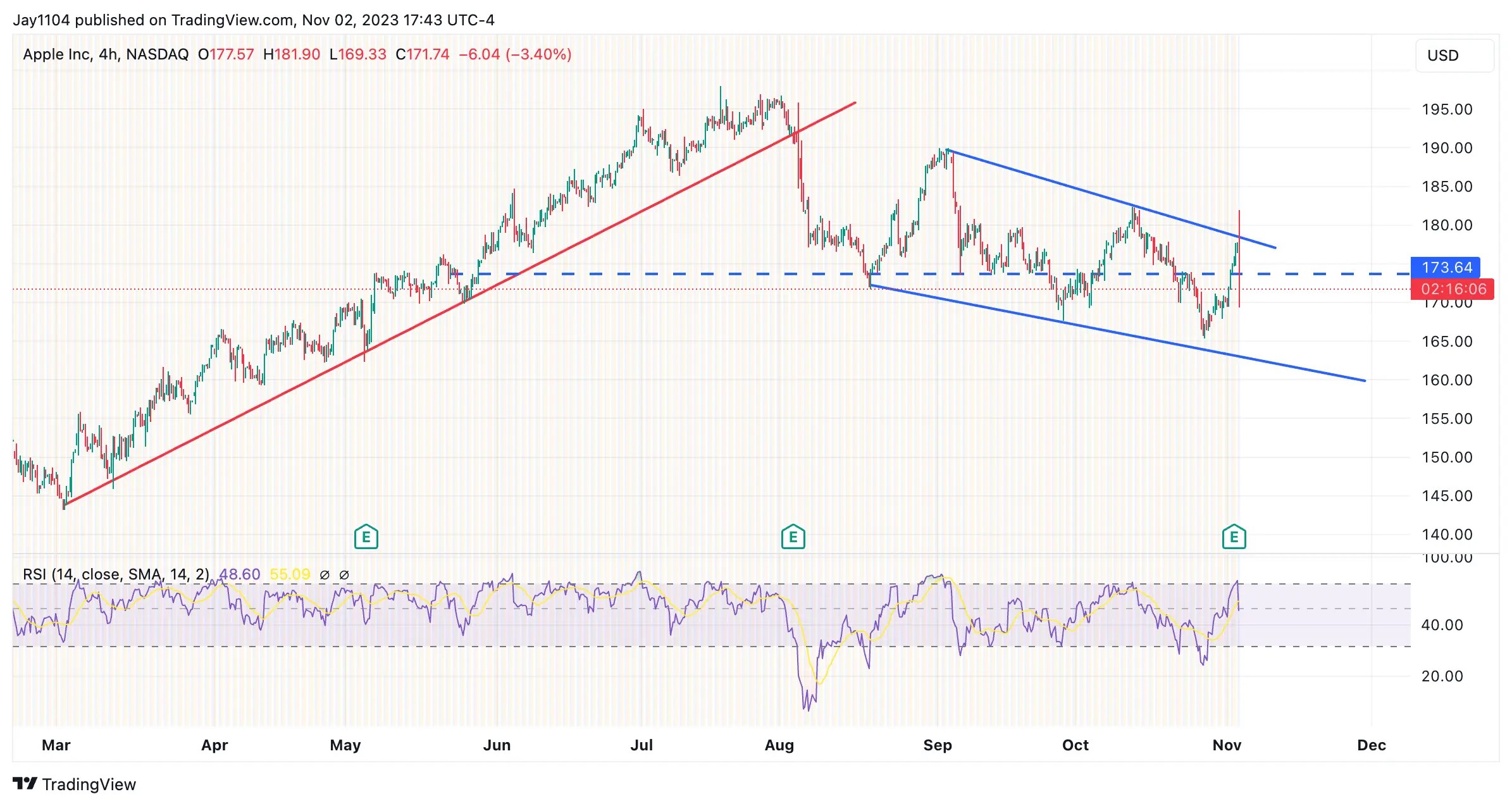
Task: Click the 190.00 price axis label
Action: pos(1447,148)
